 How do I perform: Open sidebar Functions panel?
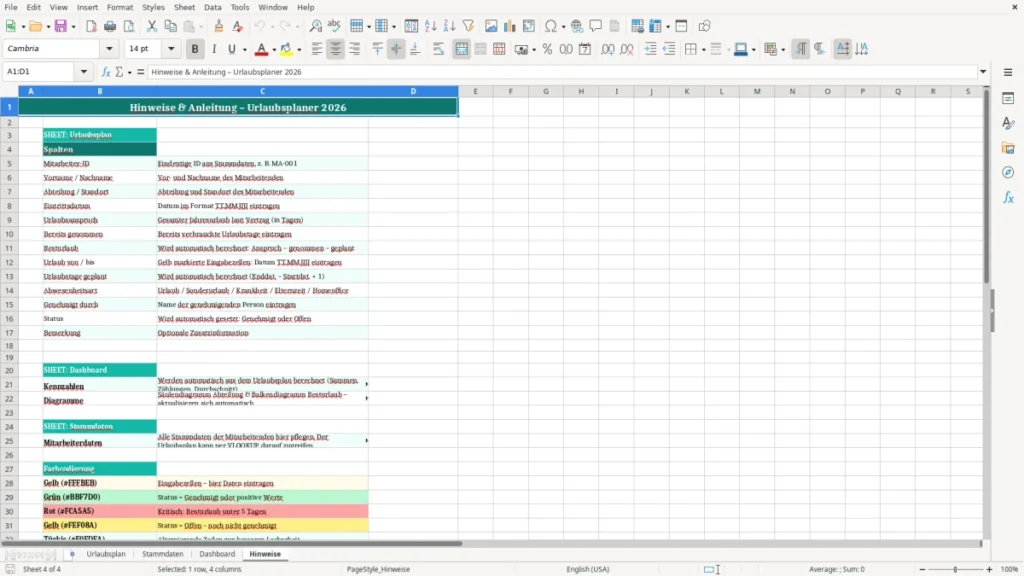pos(1008,198)
